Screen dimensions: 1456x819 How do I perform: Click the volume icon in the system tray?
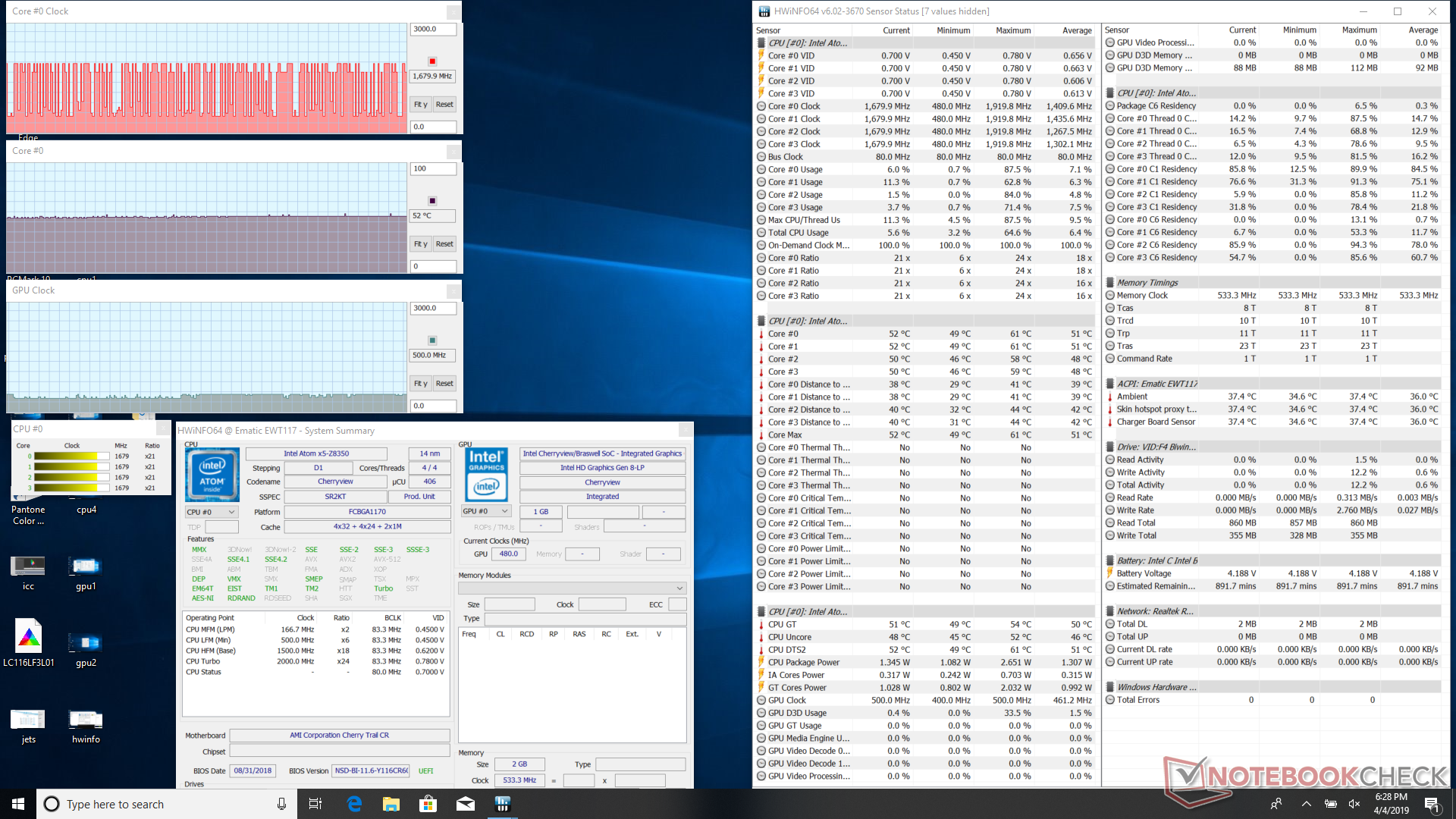(x=1354, y=804)
